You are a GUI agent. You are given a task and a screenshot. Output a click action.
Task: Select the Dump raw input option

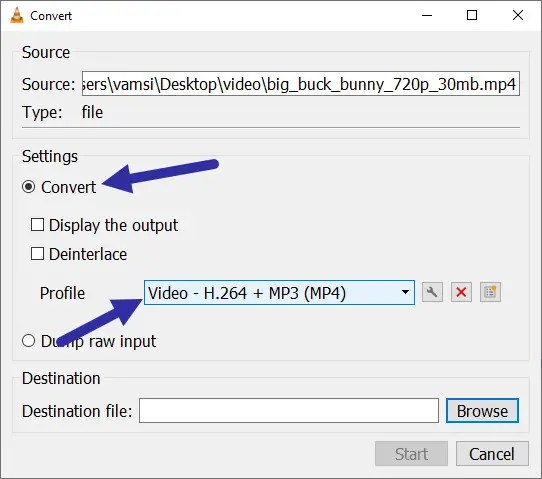(x=28, y=341)
